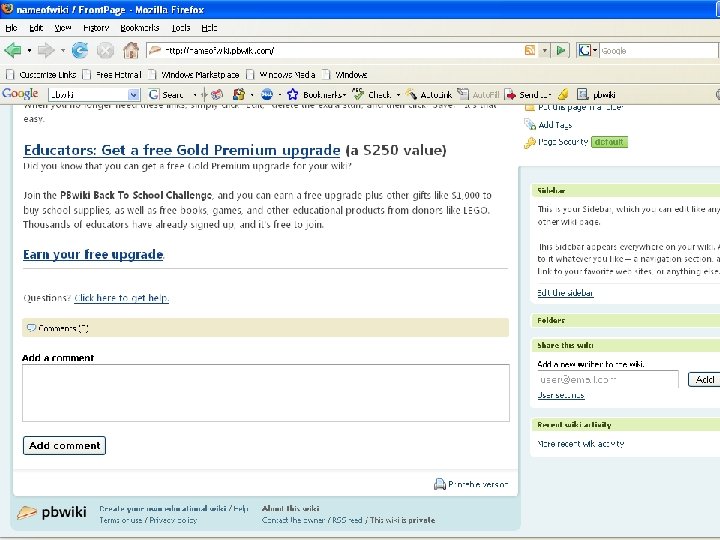Viewport: 720px width, 540px height.
Task: Click the RSS feed icon in address bar
Action: coord(529,51)
